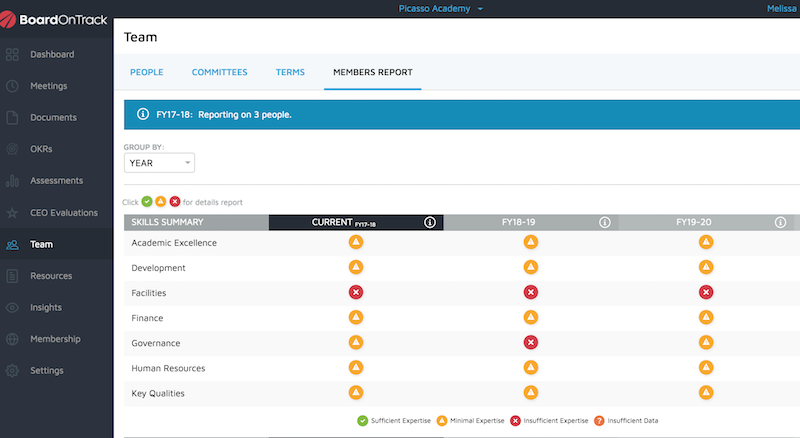Open Facilities red X icon under FY19-20
This screenshot has height=438, width=800.
click(706, 293)
